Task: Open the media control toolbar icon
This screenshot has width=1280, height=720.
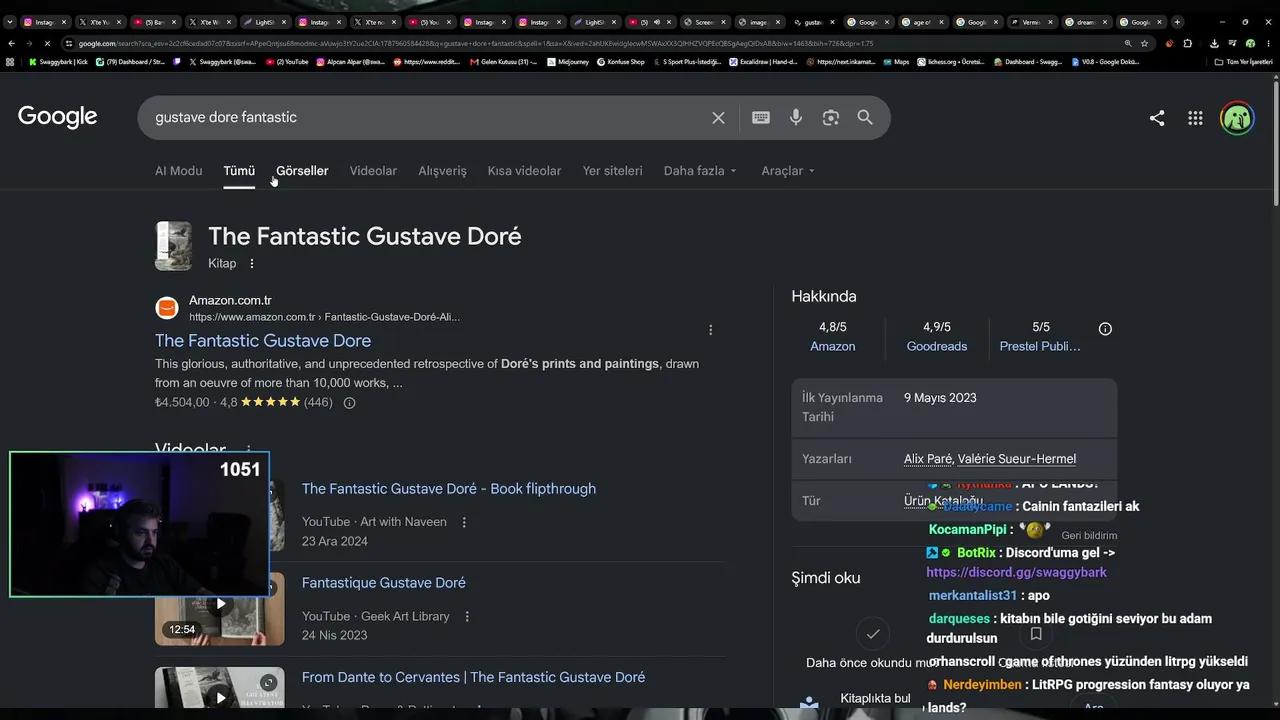Action: (x=1232, y=44)
